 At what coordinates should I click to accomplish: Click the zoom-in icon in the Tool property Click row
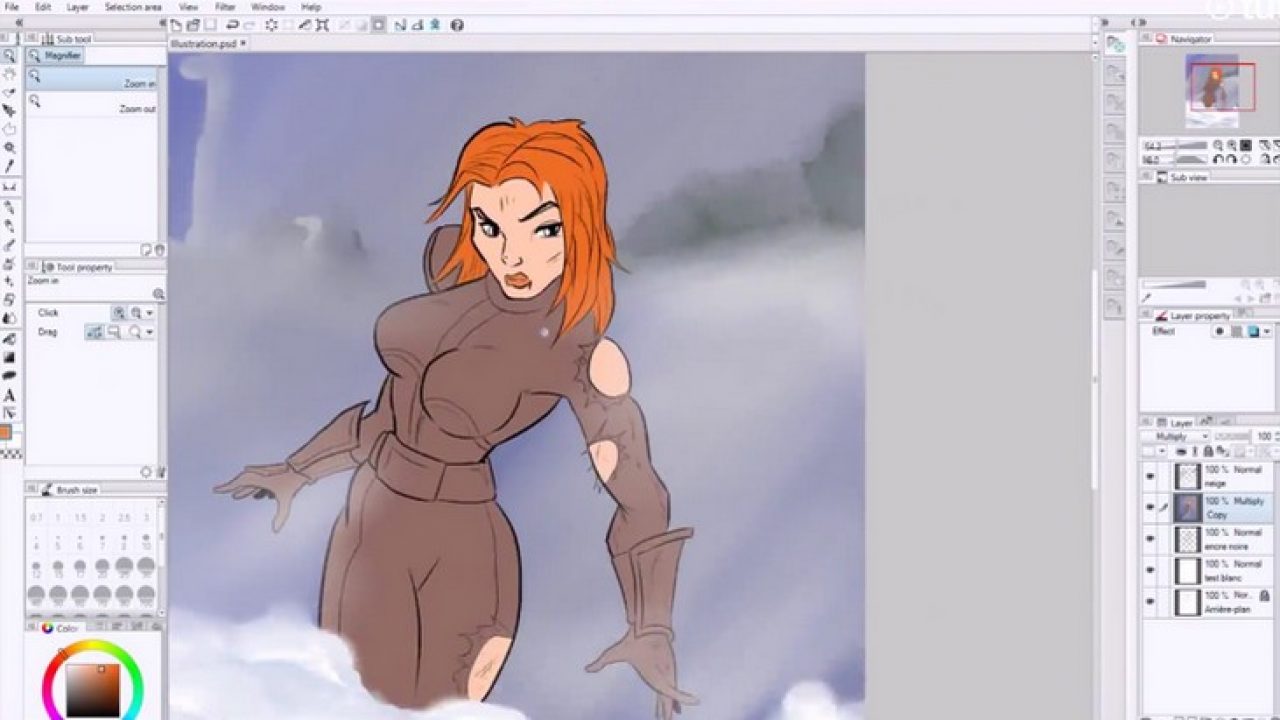pos(119,313)
